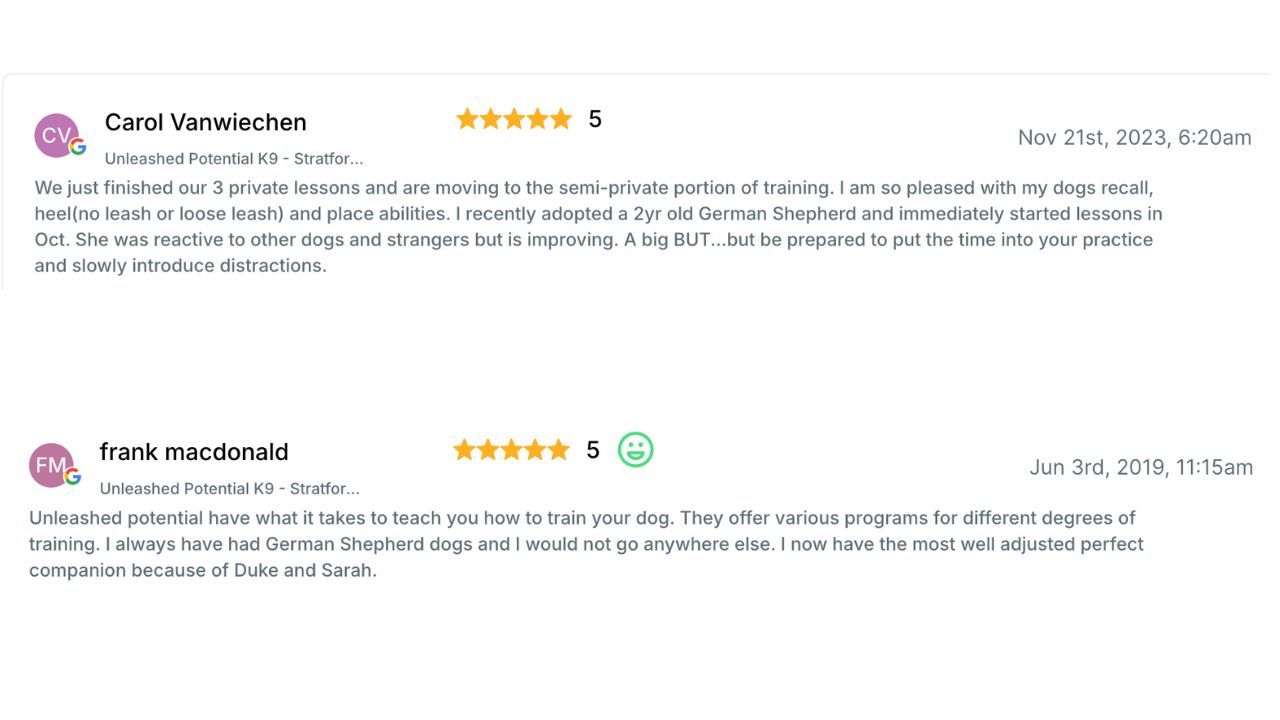
Task: Click the Google badge on Carol's avatar
Action: click(x=78, y=147)
